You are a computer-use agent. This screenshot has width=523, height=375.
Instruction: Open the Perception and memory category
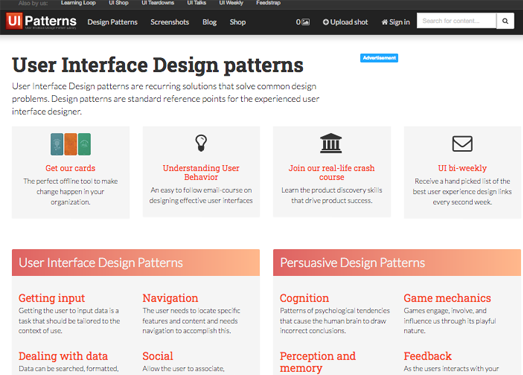pos(318,362)
